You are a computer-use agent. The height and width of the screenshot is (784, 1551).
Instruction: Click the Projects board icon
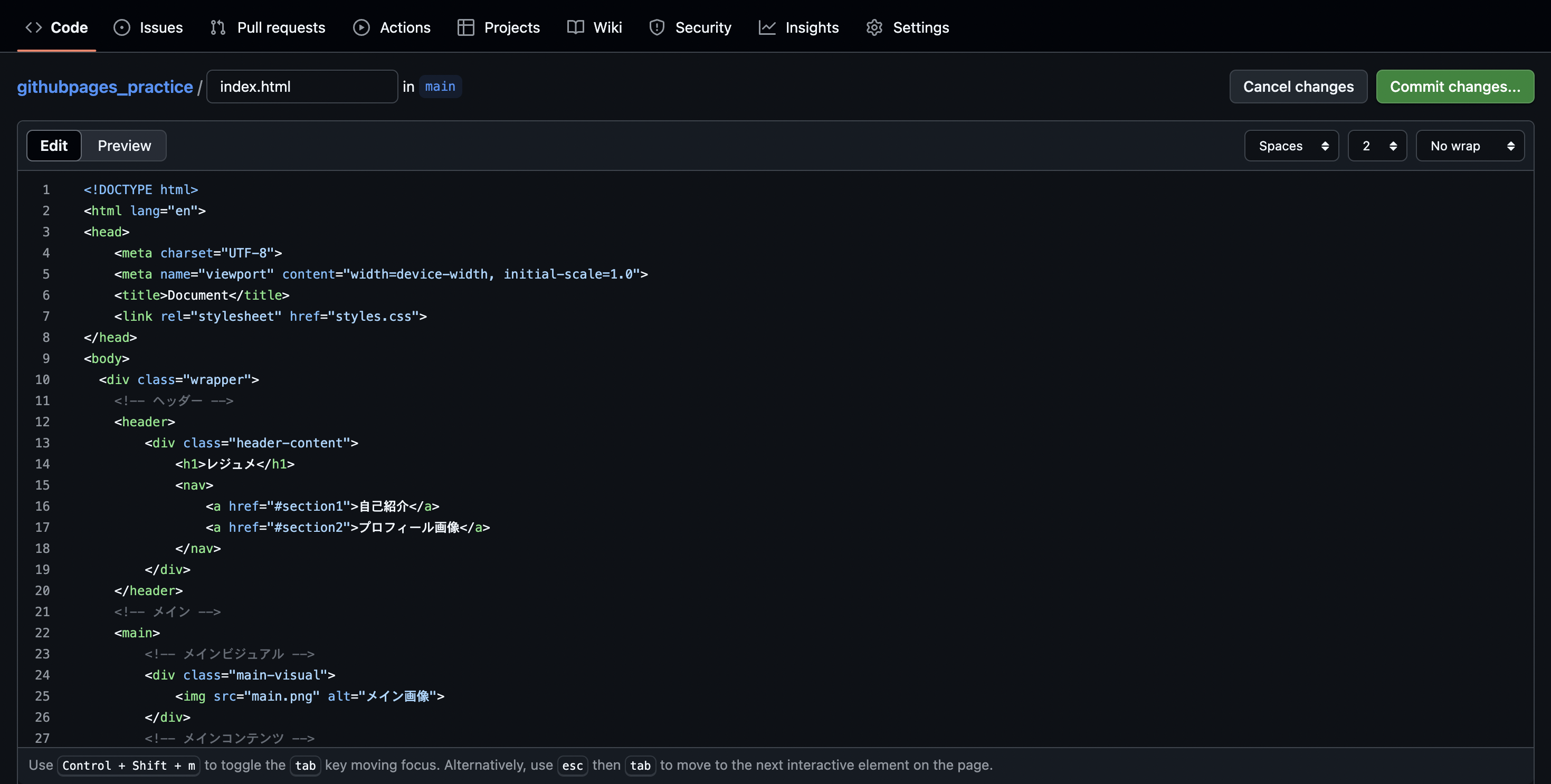tap(465, 27)
